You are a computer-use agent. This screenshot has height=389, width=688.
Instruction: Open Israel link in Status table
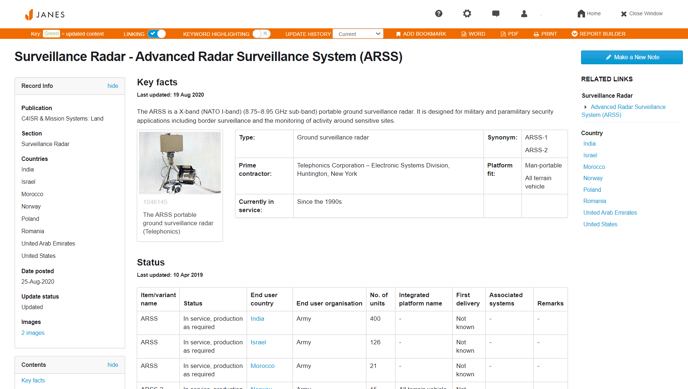[258, 342]
